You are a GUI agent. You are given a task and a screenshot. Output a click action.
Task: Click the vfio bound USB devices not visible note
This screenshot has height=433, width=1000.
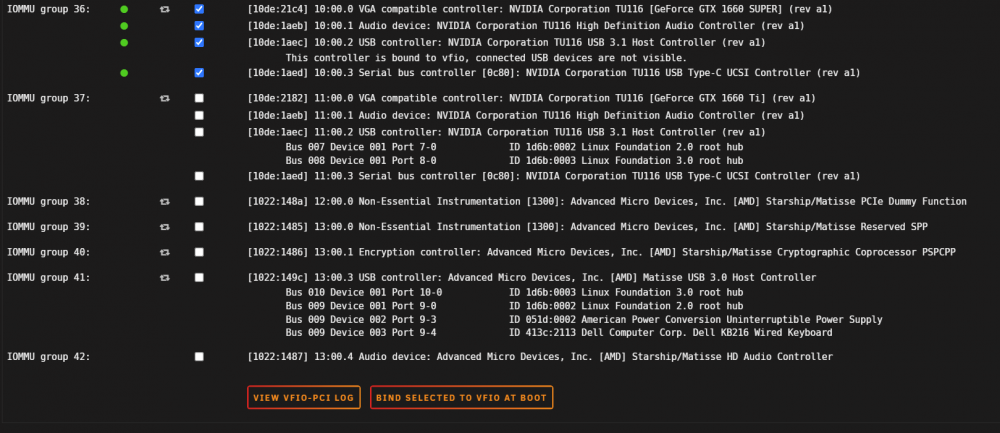coord(486,58)
